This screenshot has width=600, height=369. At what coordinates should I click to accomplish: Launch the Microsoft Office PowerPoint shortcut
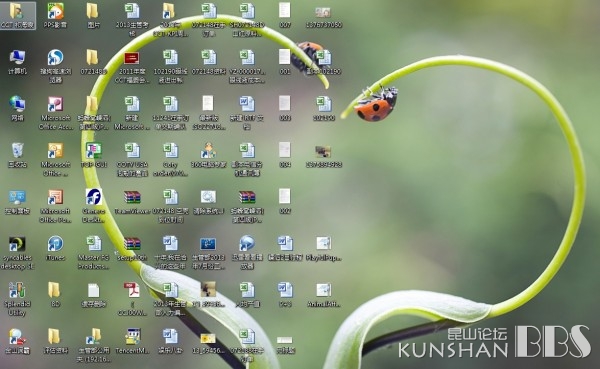tap(55, 197)
